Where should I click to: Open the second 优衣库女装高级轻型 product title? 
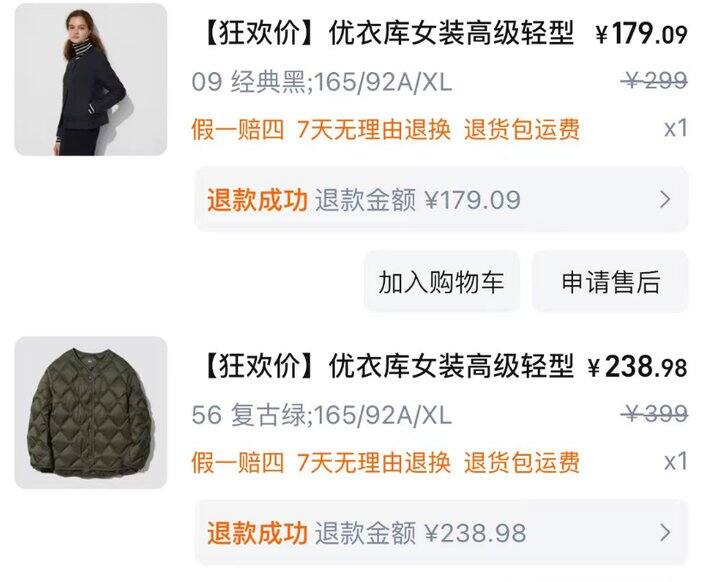coord(388,366)
